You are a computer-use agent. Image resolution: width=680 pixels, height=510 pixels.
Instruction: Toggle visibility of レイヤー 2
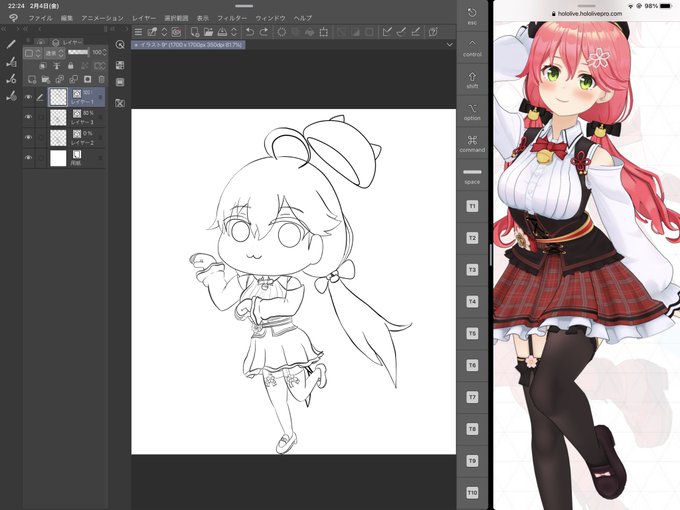pos(29,137)
